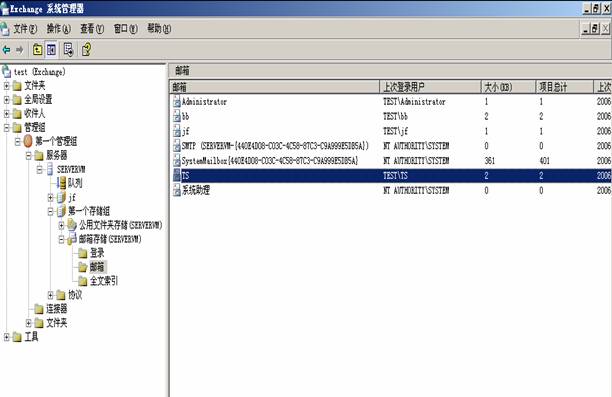612x397 pixels.
Task: Sort by the 项目总计 column header
Action: 564,87
